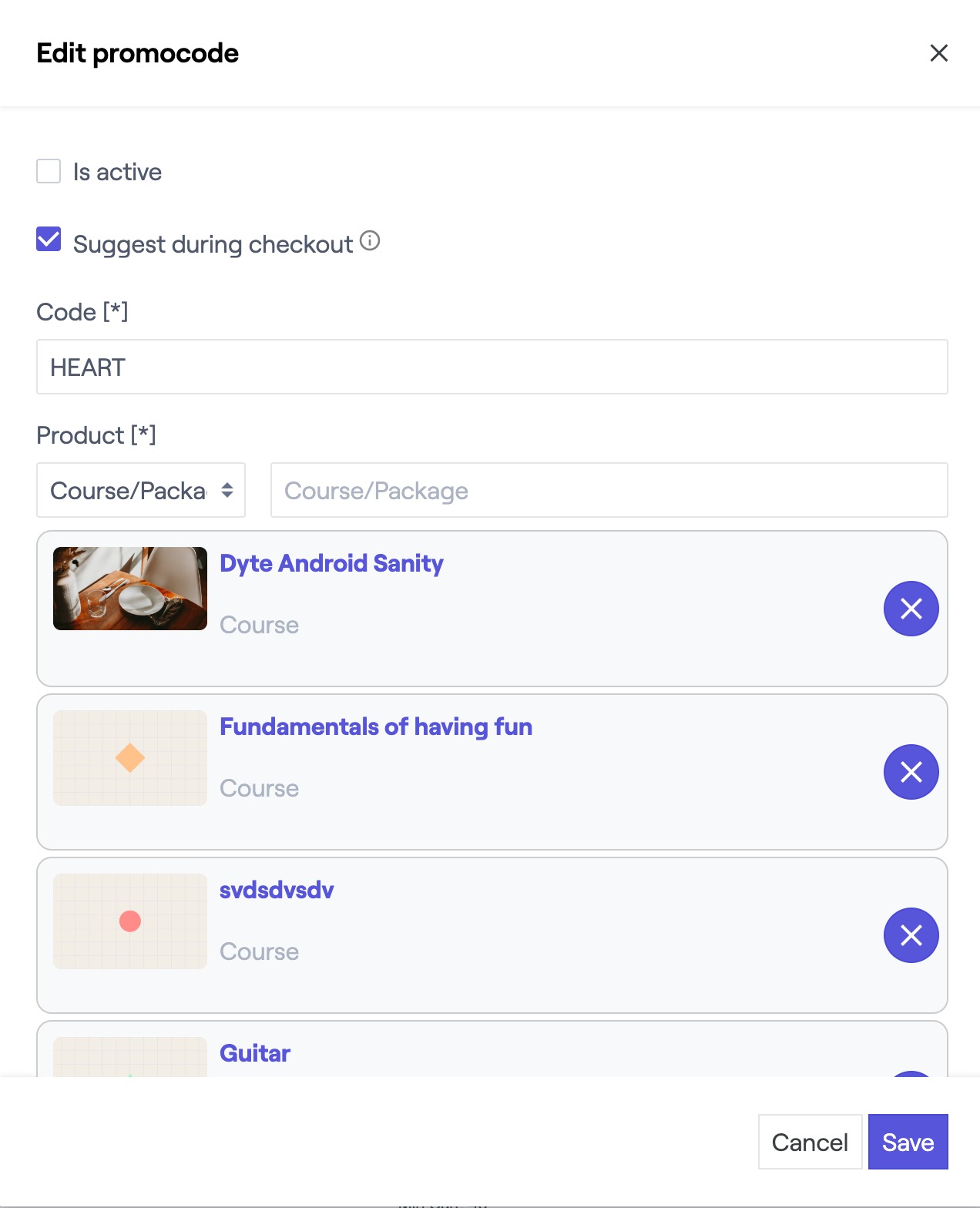Click the Is active label text
This screenshot has width=980, height=1208.
click(x=117, y=172)
